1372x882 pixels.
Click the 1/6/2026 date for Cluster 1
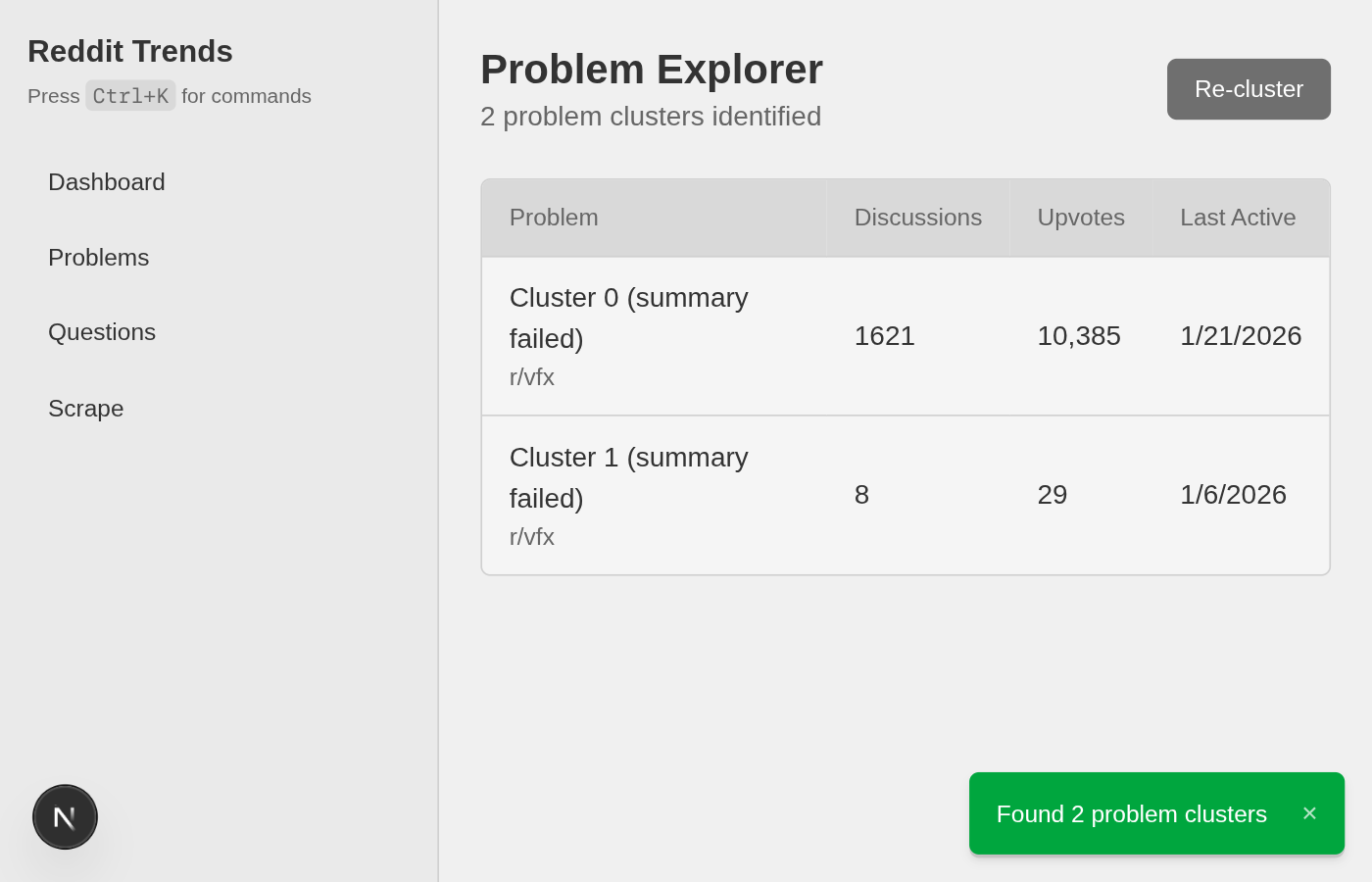coord(1233,495)
